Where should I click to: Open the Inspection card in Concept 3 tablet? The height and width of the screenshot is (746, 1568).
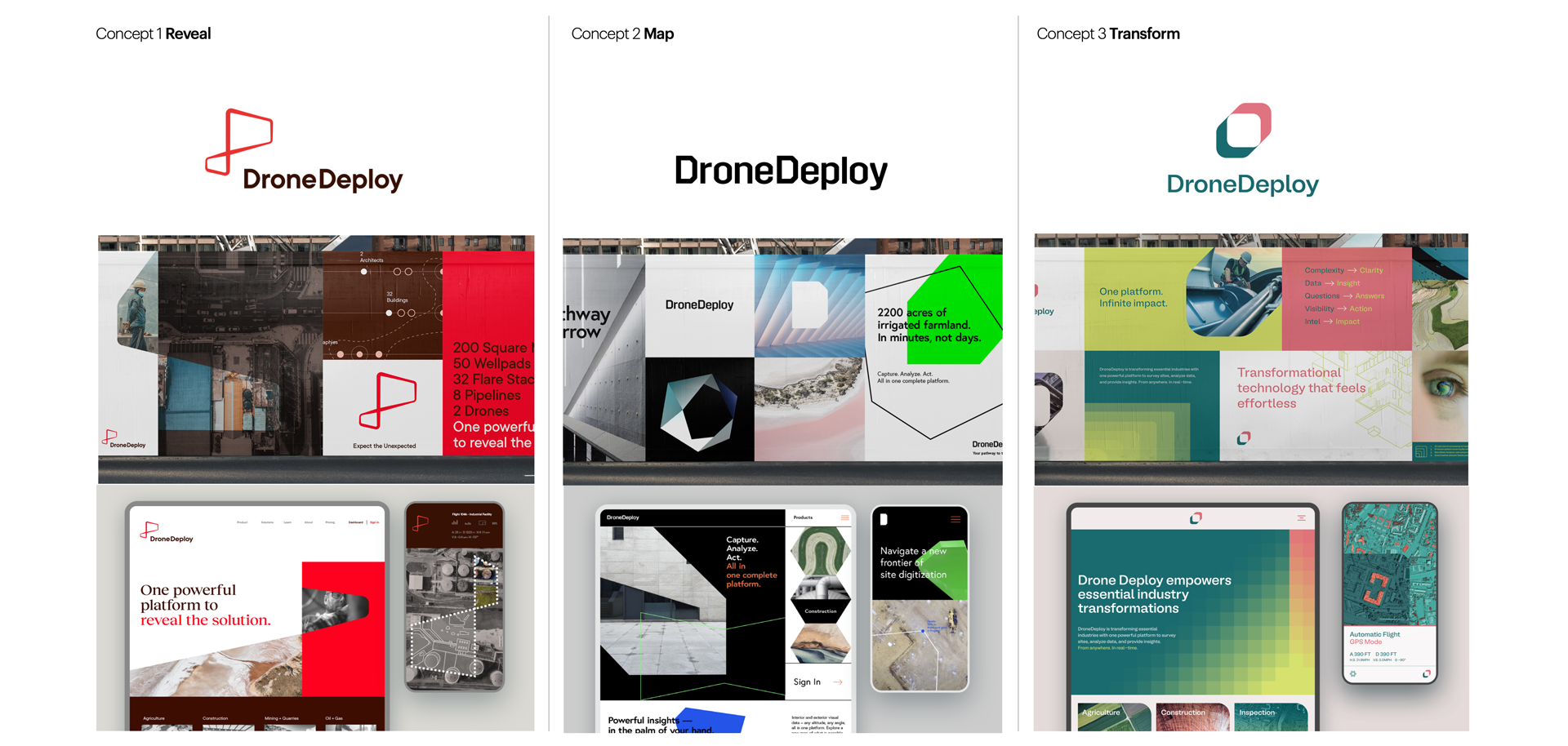(1272, 717)
